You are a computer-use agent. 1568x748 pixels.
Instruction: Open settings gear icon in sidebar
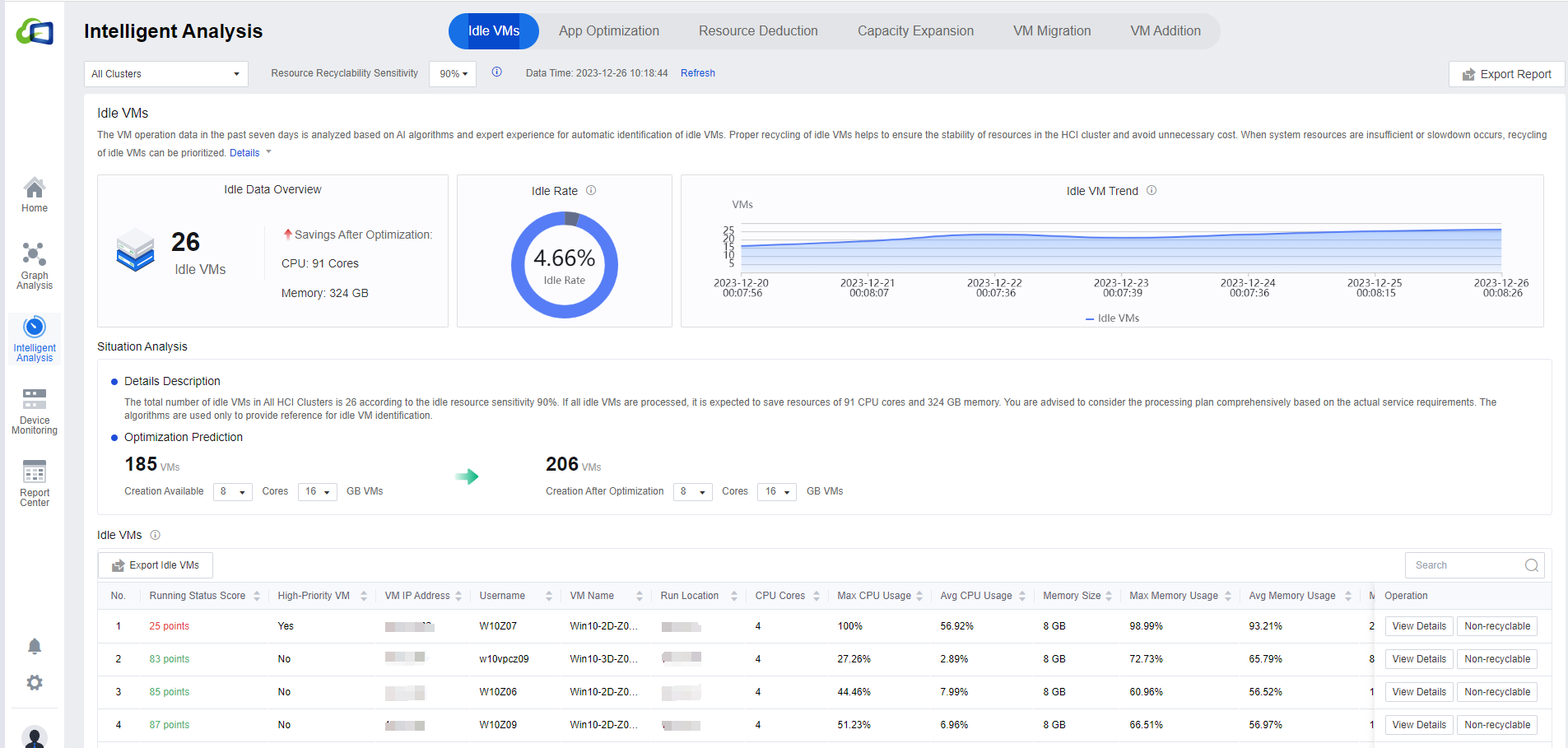pos(35,683)
